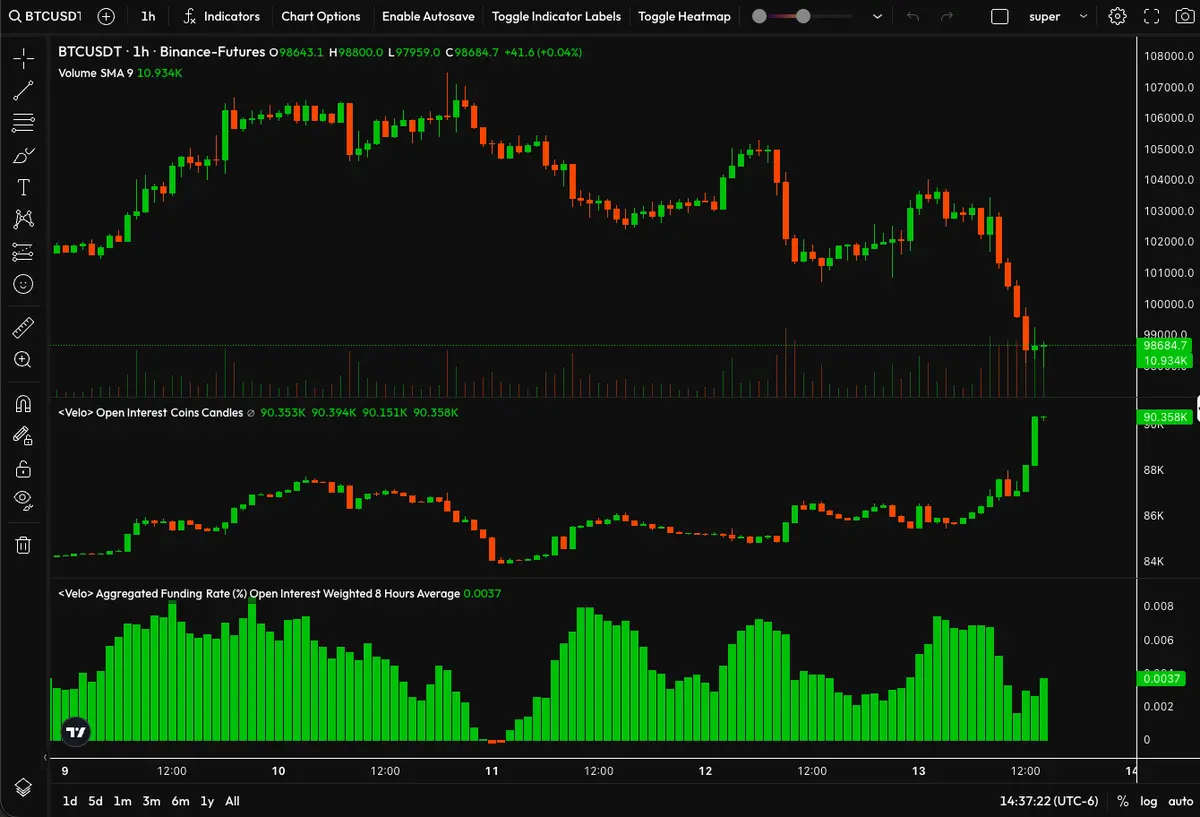Select the zoom in tool

(23, 360)
